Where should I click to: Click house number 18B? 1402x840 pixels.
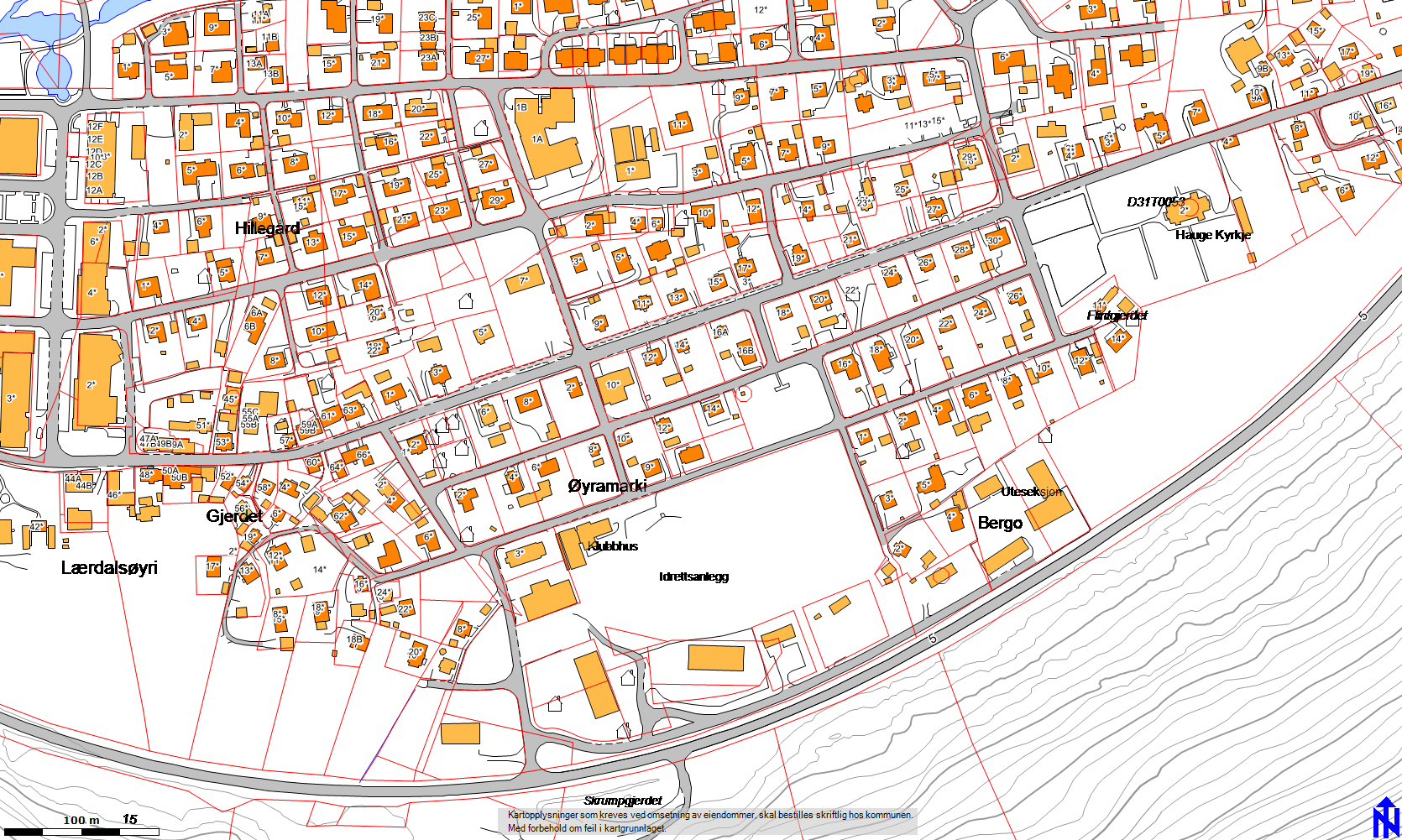point(355,639)
